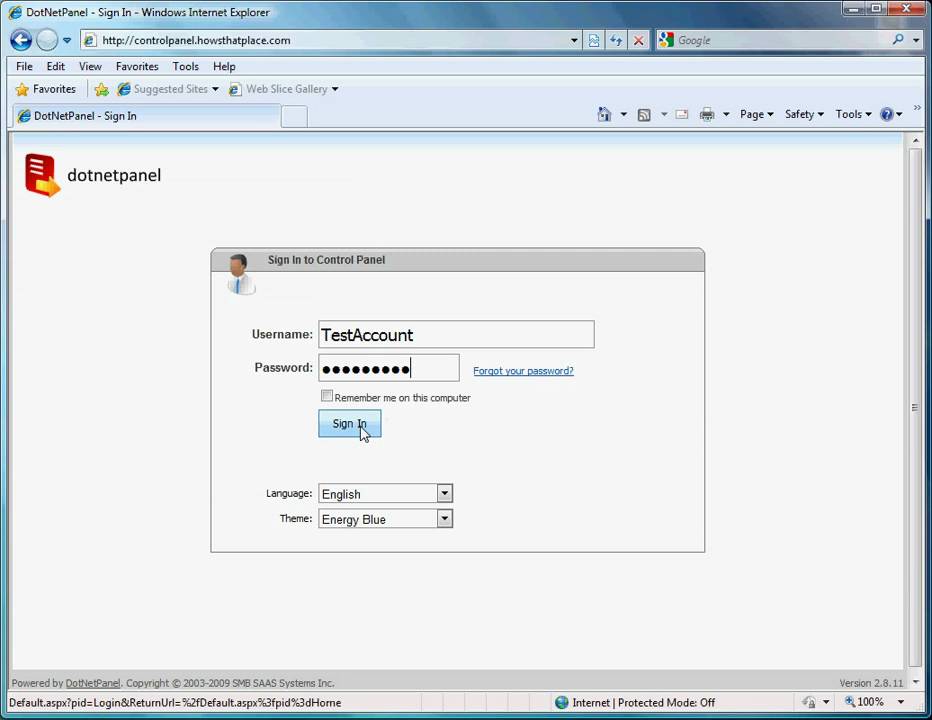This screenshot has height=720, width=932.
Task: Go back with the browser Back arrow
Action: click(21, 40)
